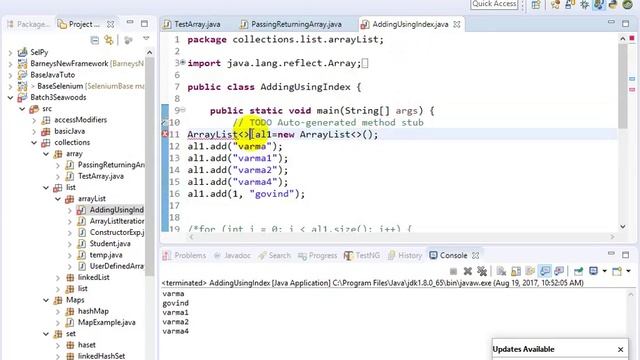The height and width of the screenshot is (360, 640).
Task: Click the Quick Access search field
Action: pos(494,4)
